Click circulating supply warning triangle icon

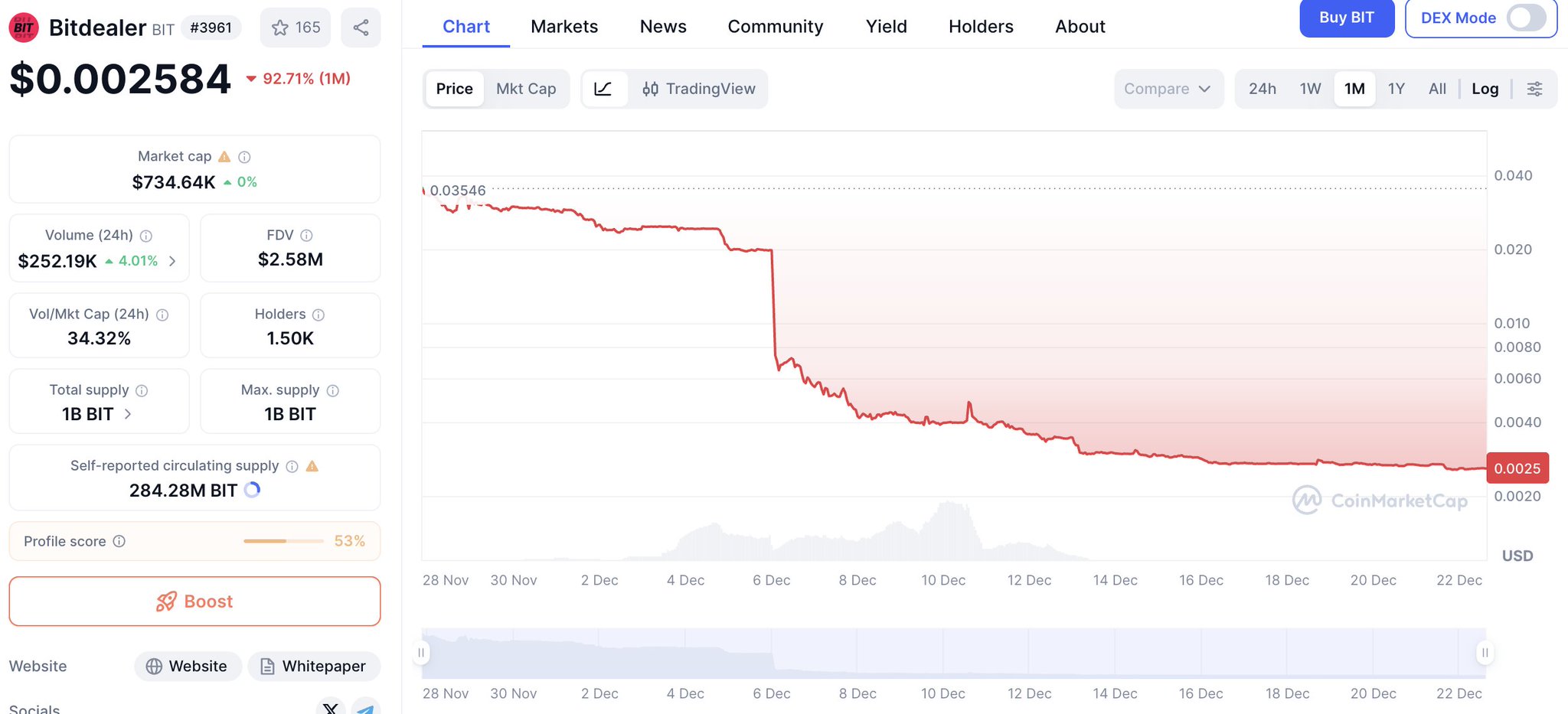[x=312, y=466]
